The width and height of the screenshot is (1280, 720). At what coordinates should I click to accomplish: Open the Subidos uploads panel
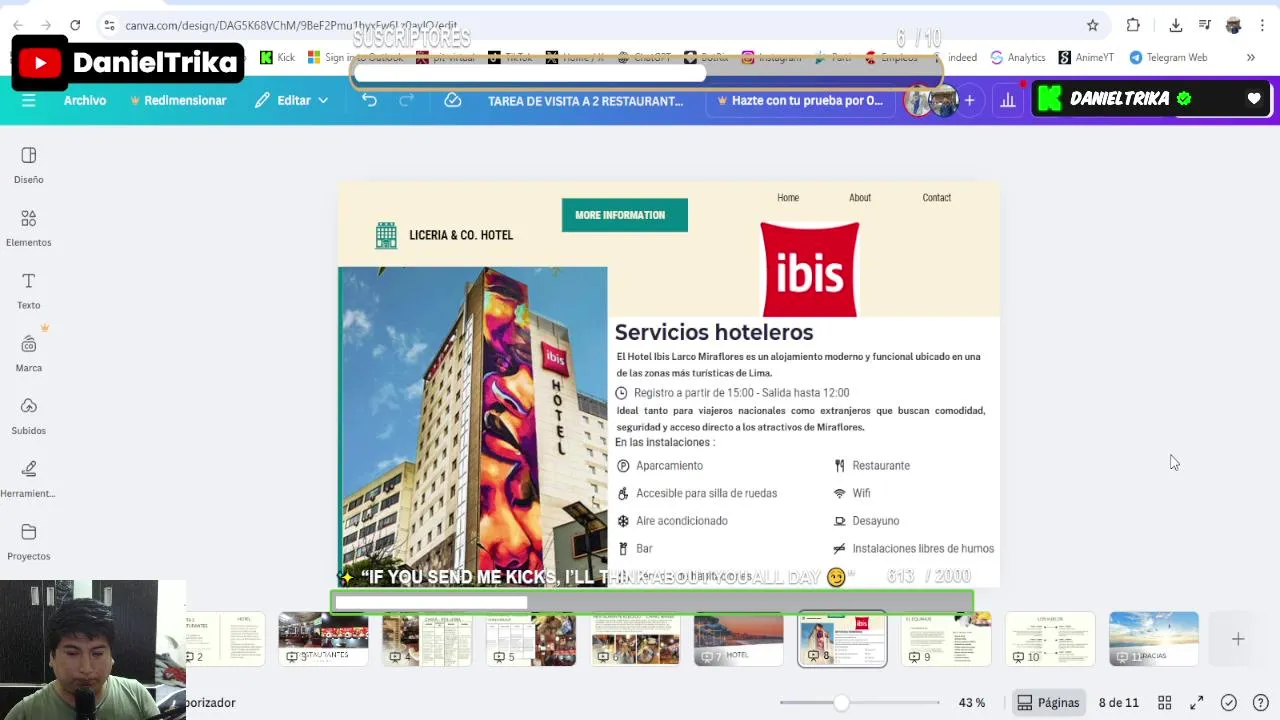(x=28, y=416)
